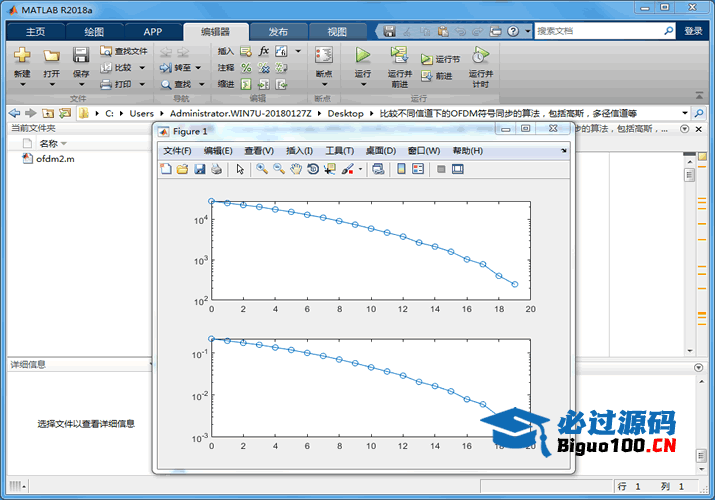Toggle Insert Legend in Figure toolbar

418,169
